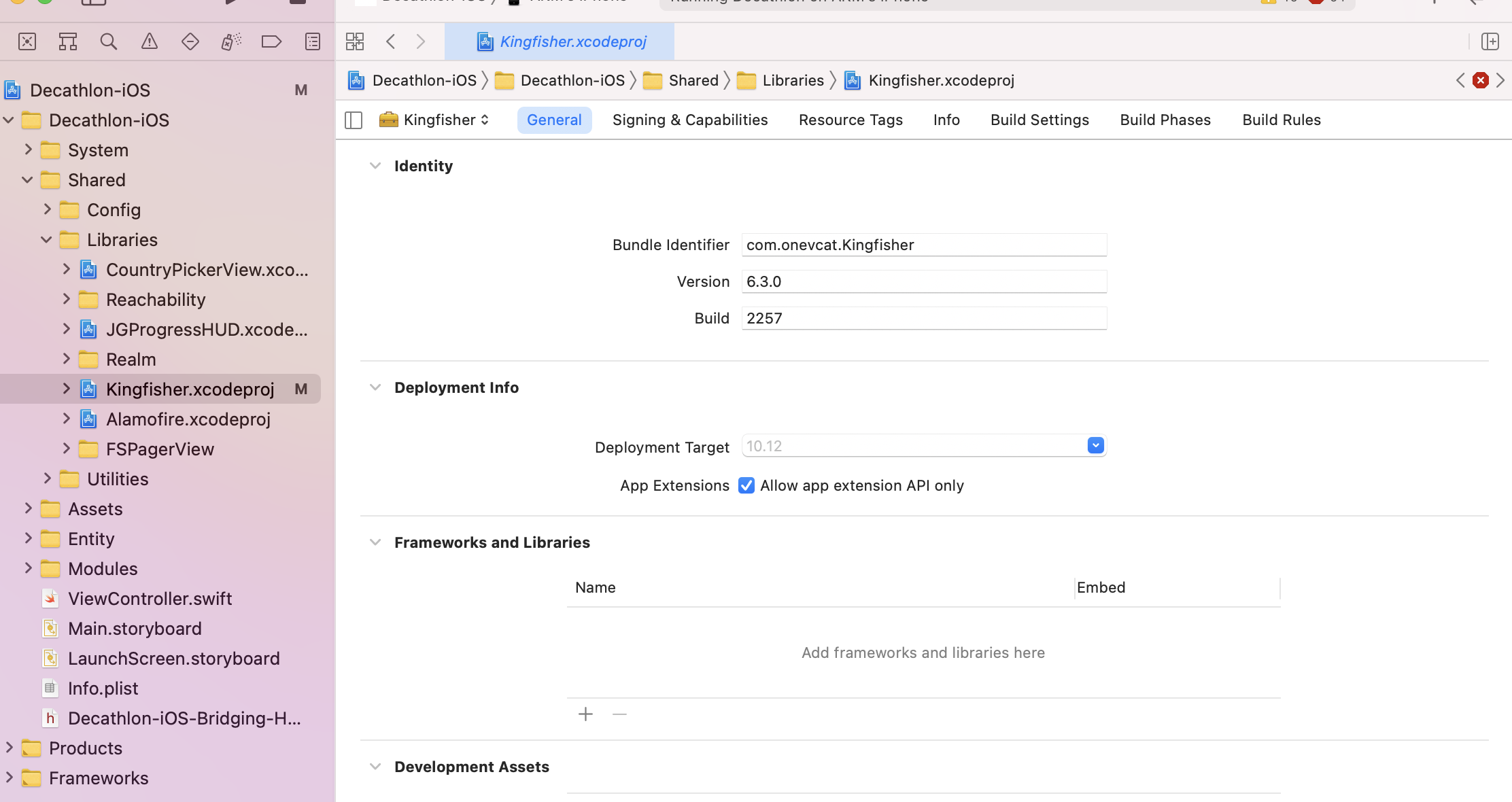The height and width of the screenshot is (802, 1512).
Task: Click the red error indicator in the jump bar
Action: pyautogui.click(x=1480, y=80)
